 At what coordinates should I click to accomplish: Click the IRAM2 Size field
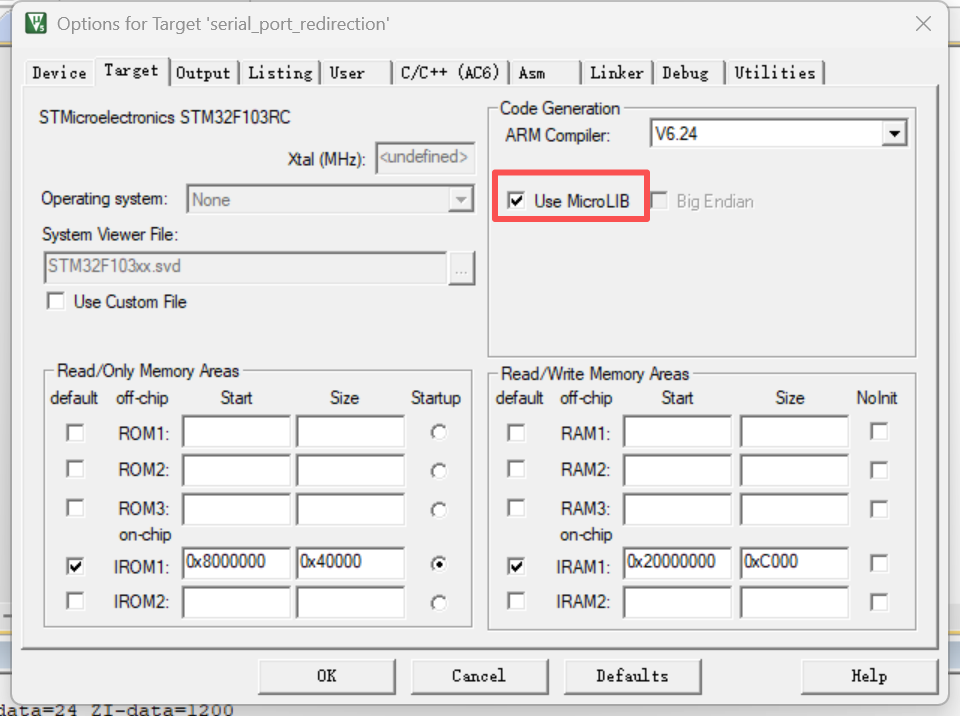tap(794, 602)
